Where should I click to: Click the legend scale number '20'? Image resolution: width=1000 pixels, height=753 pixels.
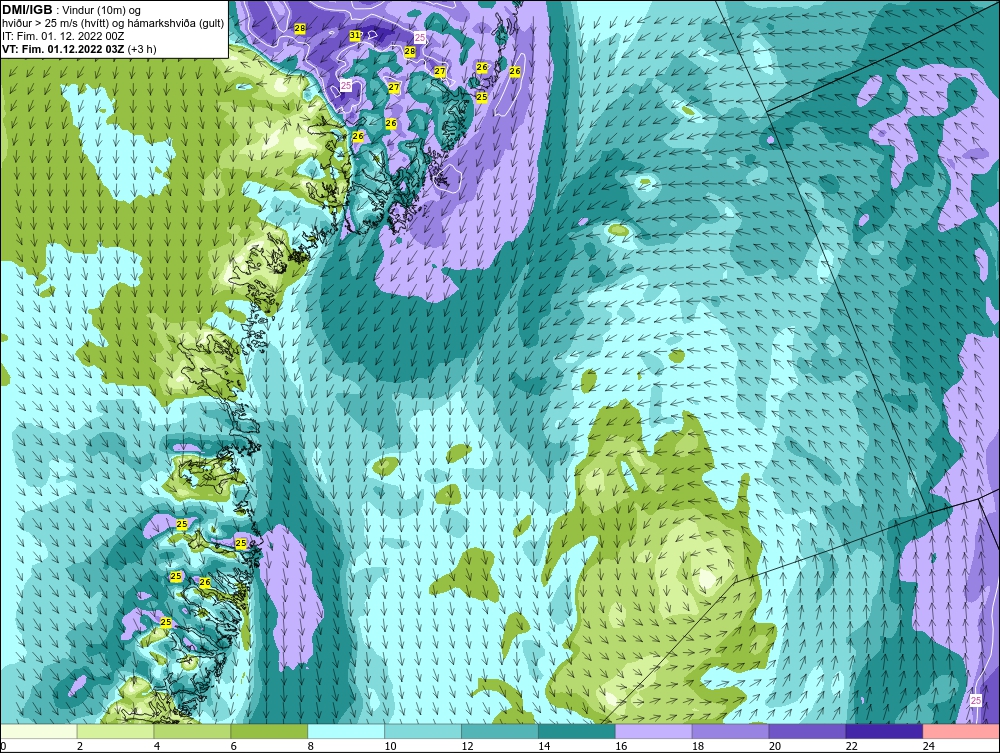click(x=775, y=746)
